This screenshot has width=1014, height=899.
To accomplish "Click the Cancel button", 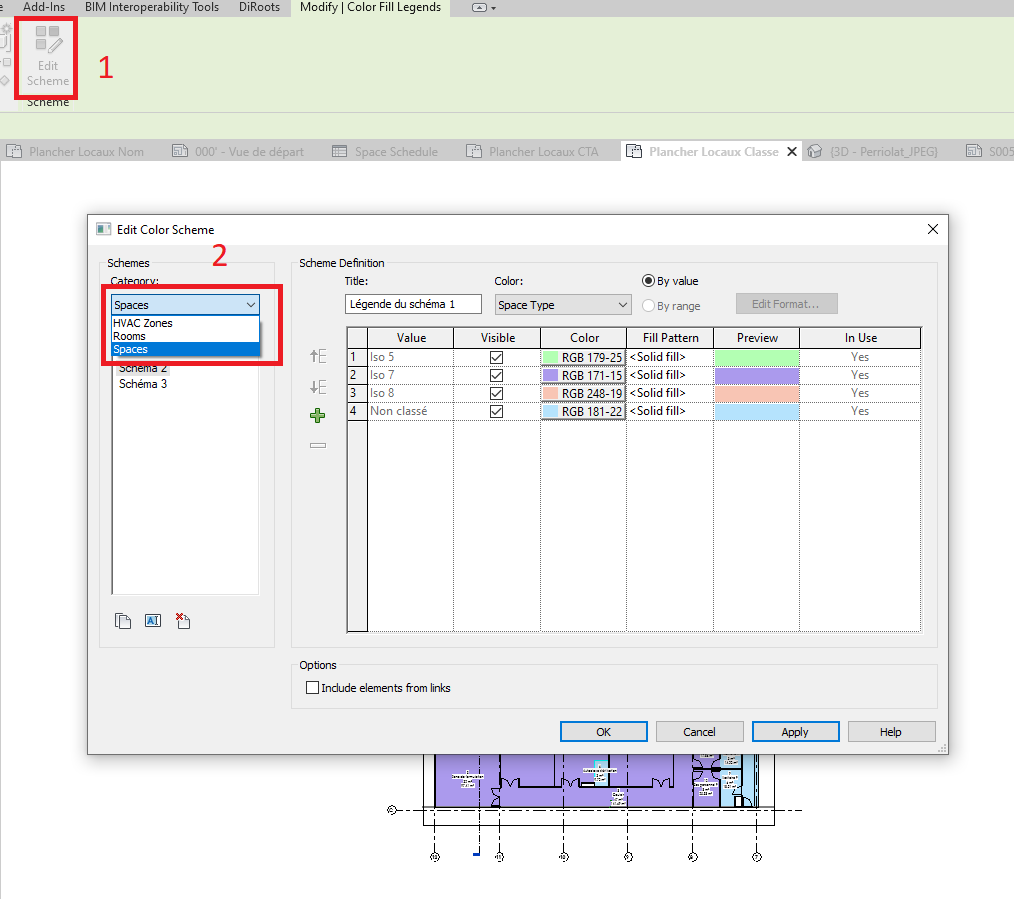I will pyautogui.click(x=699, y=732).
